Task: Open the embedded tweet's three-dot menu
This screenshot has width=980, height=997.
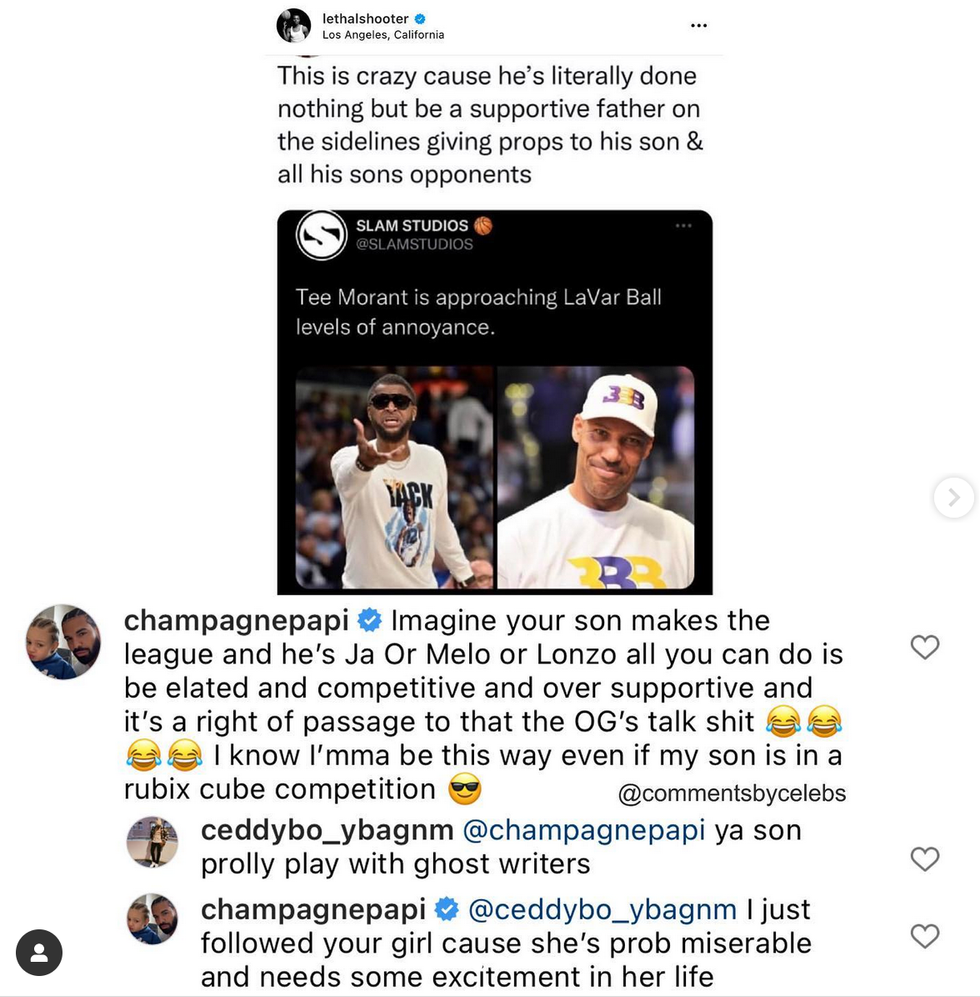Action: 684,226
